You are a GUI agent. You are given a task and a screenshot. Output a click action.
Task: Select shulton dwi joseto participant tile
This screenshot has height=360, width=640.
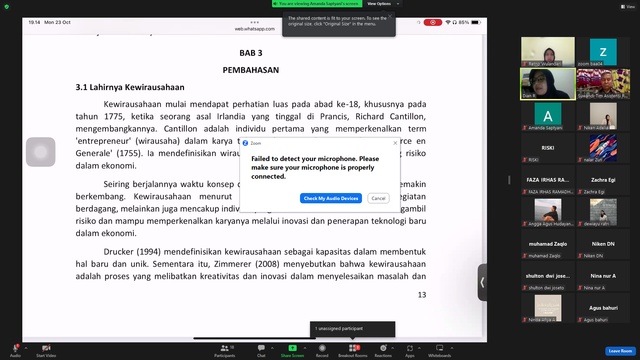pyautogui.click(x=548, y=276)
